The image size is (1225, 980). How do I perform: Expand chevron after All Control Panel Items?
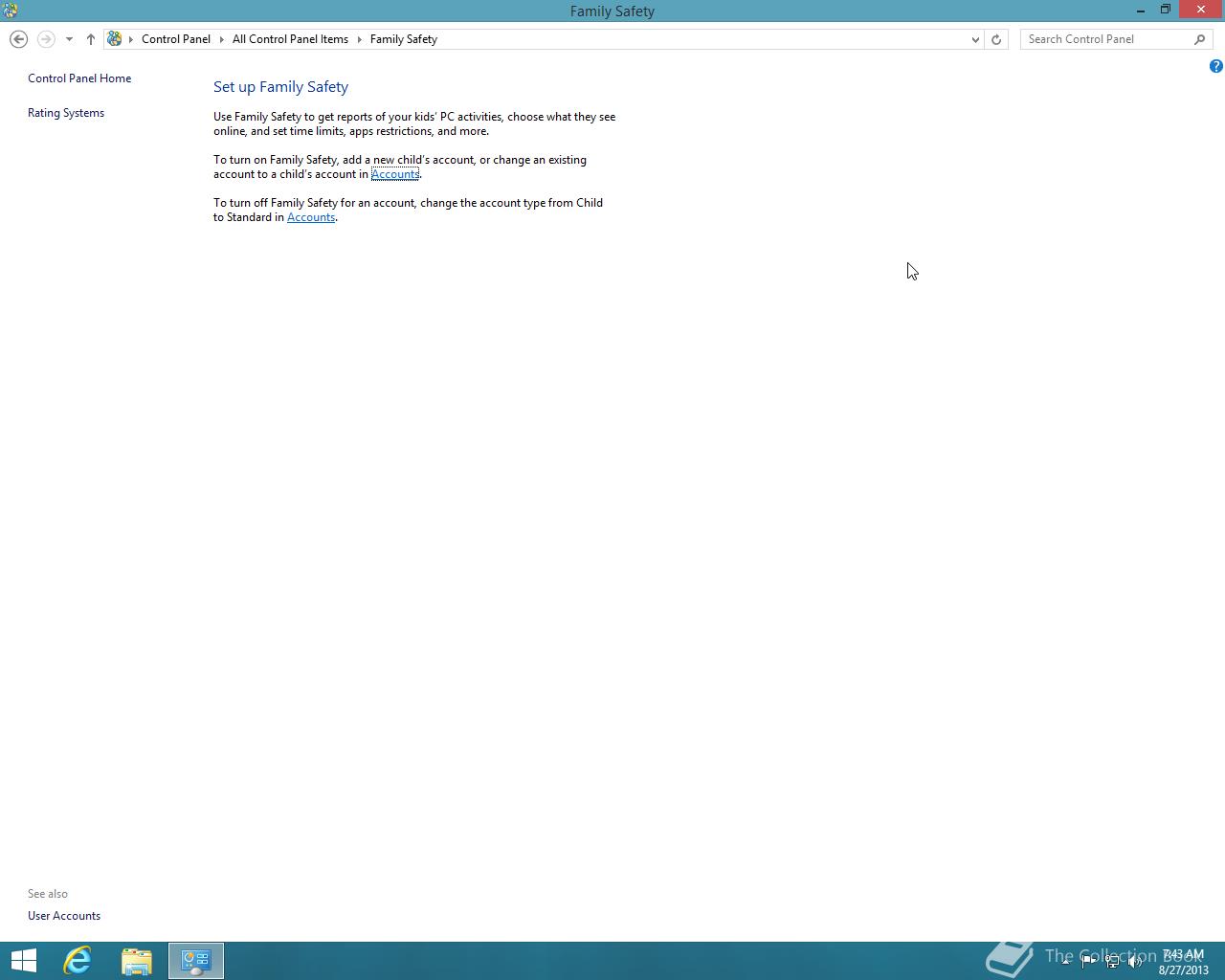[360, 39]
